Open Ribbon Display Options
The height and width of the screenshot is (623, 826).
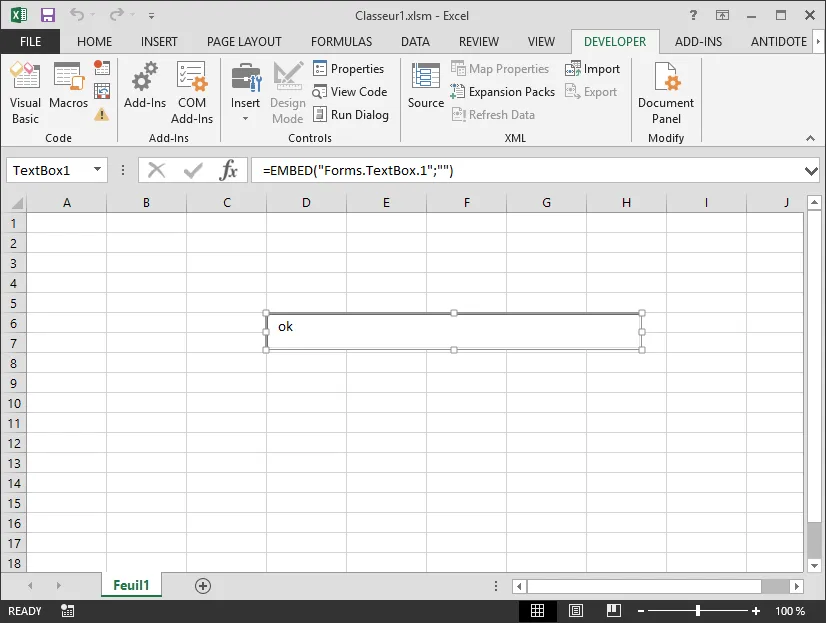click(x=722, y=15)
